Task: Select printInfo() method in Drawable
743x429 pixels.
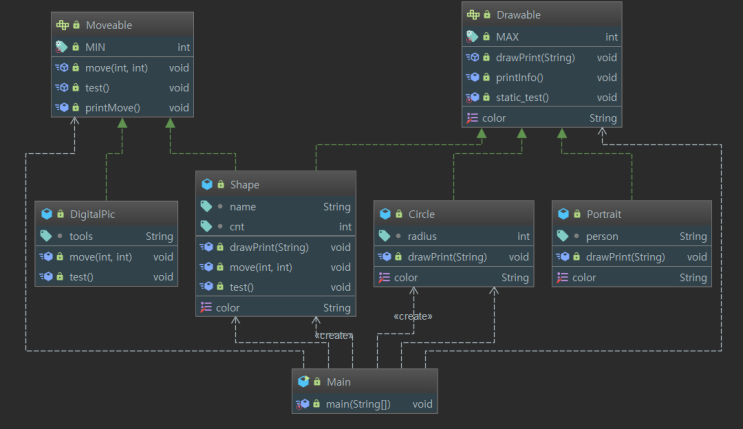Action: (521, 78)
